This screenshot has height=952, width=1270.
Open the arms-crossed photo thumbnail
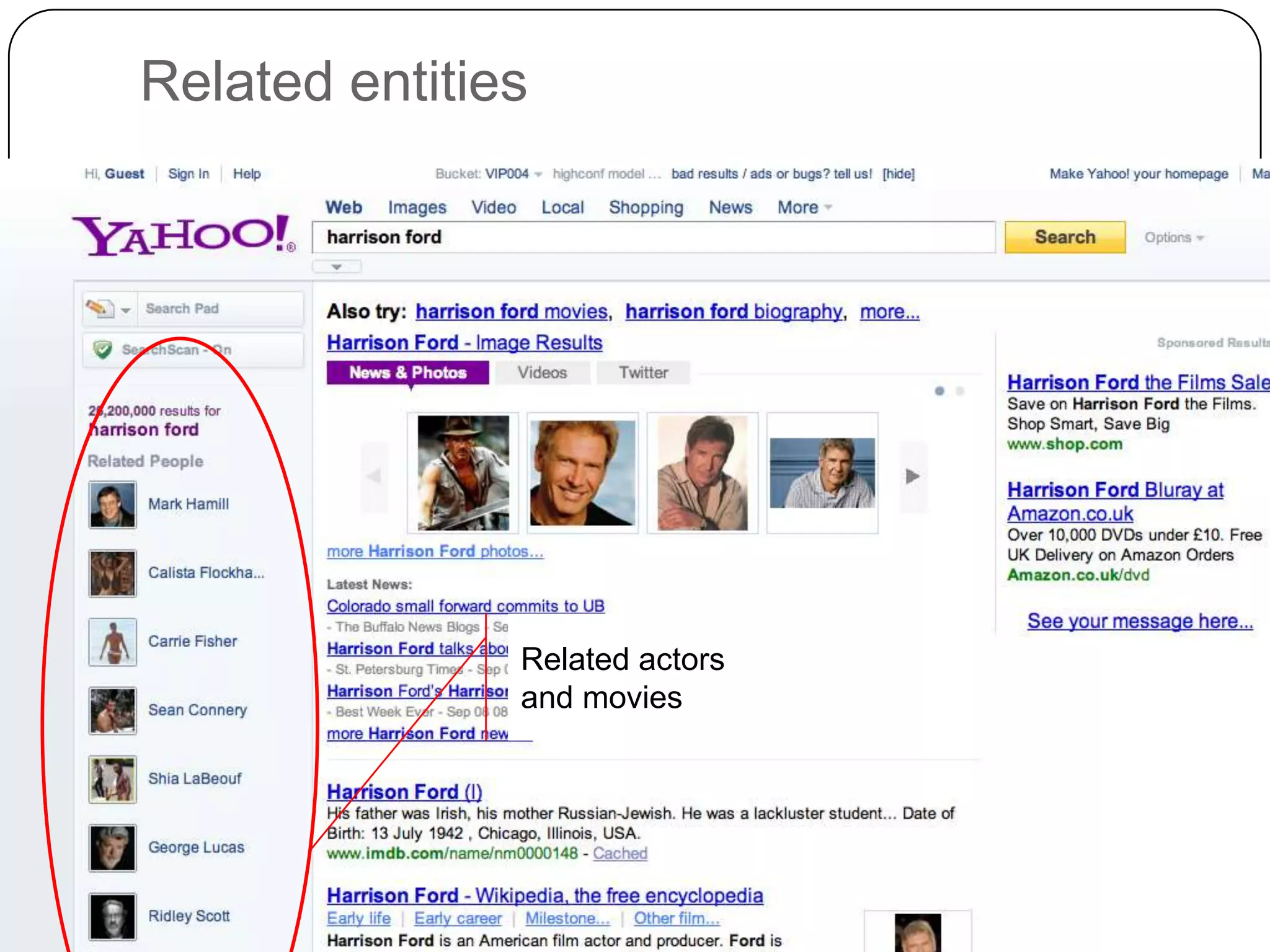[x=702, y=473]
